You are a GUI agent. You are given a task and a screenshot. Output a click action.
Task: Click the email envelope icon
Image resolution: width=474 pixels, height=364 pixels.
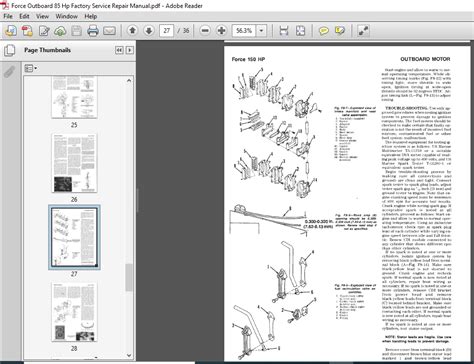[109, 31]
